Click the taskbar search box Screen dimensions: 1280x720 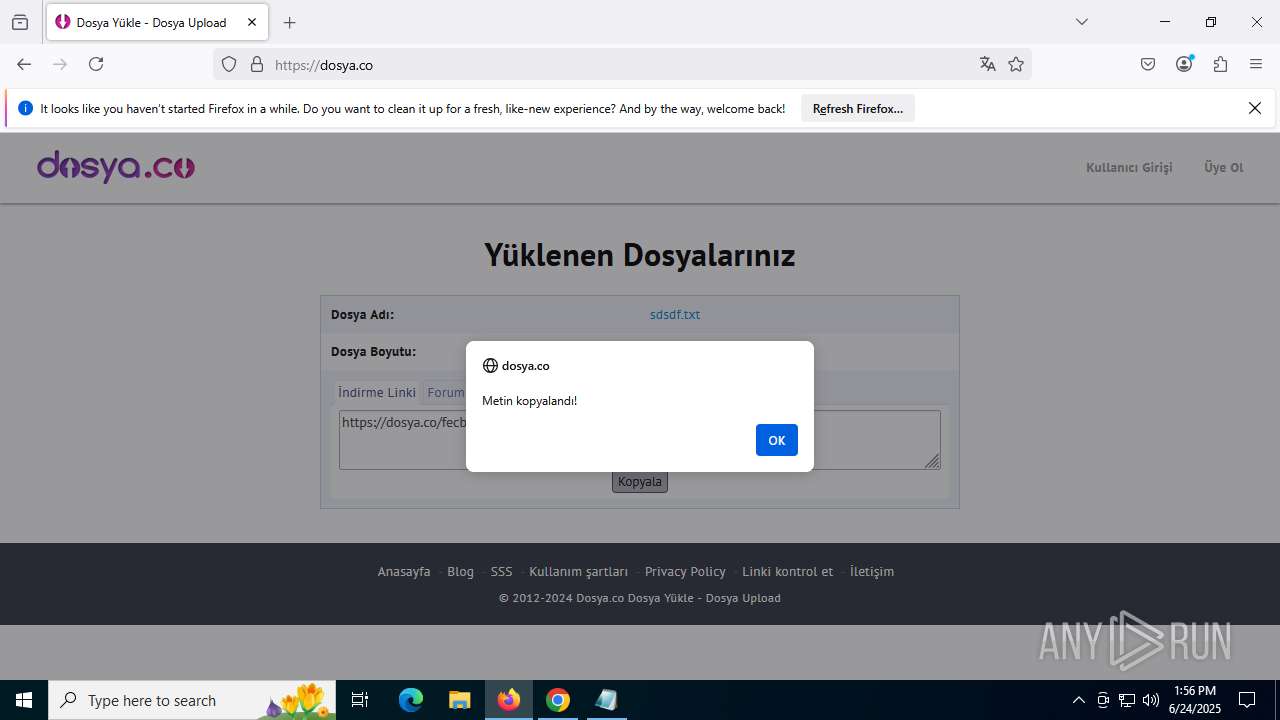coord(193,700)
